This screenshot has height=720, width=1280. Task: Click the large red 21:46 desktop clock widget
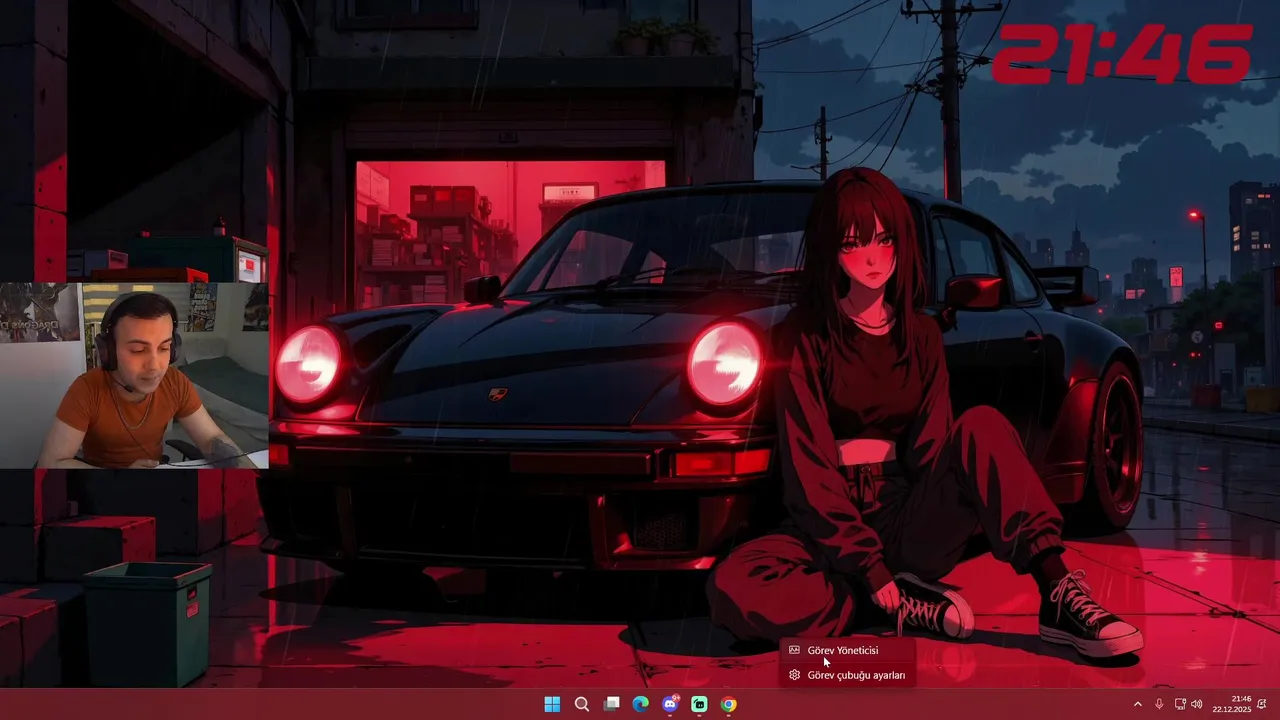coord(1121,55)
